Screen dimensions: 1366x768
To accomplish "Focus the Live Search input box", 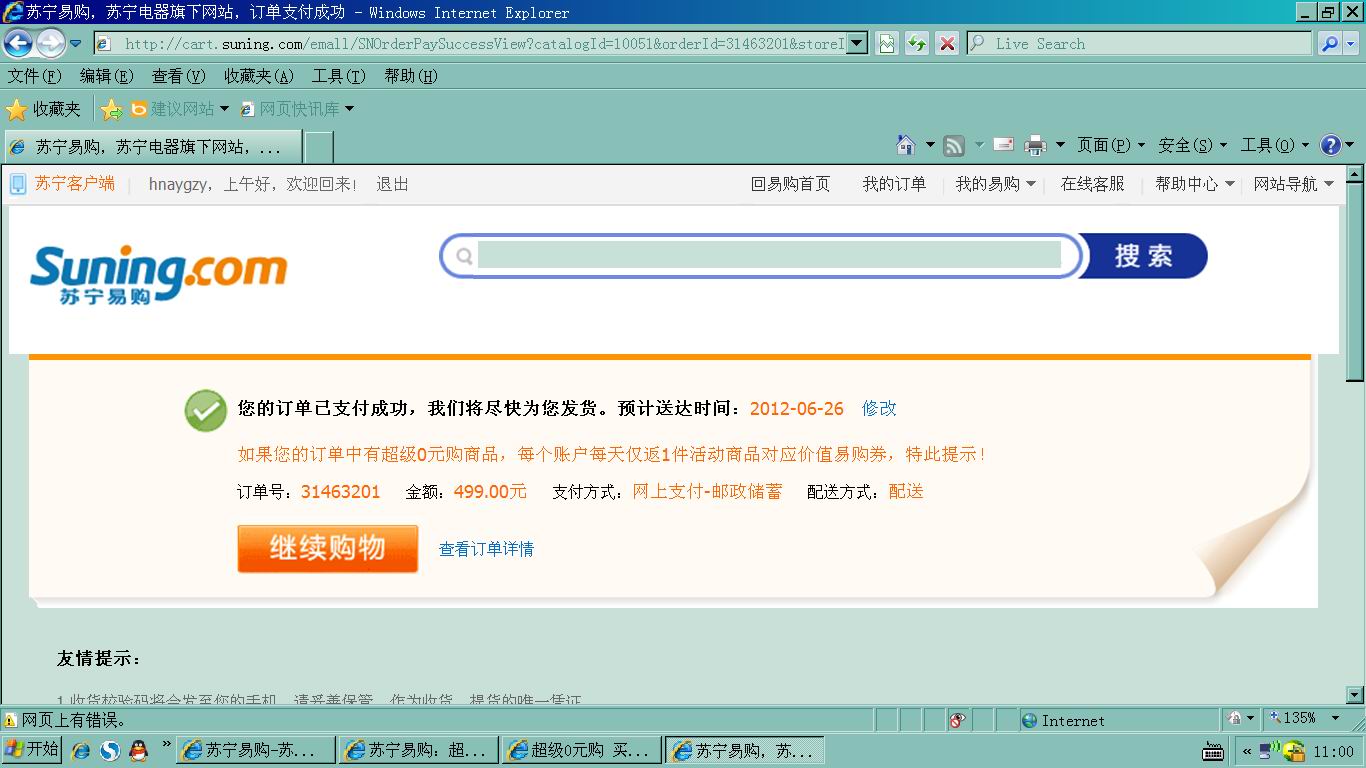I will click(x=1139, y=44).
